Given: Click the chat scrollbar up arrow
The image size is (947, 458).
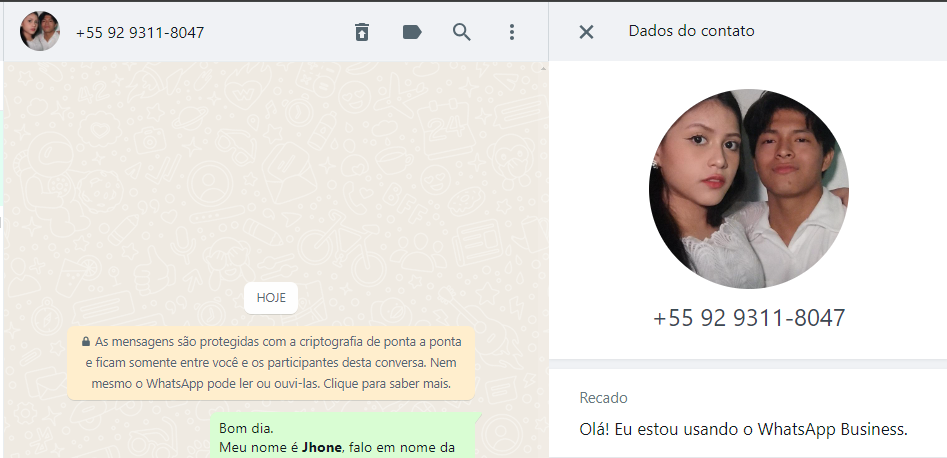Looking at the screenshot, I should (542, 68).
